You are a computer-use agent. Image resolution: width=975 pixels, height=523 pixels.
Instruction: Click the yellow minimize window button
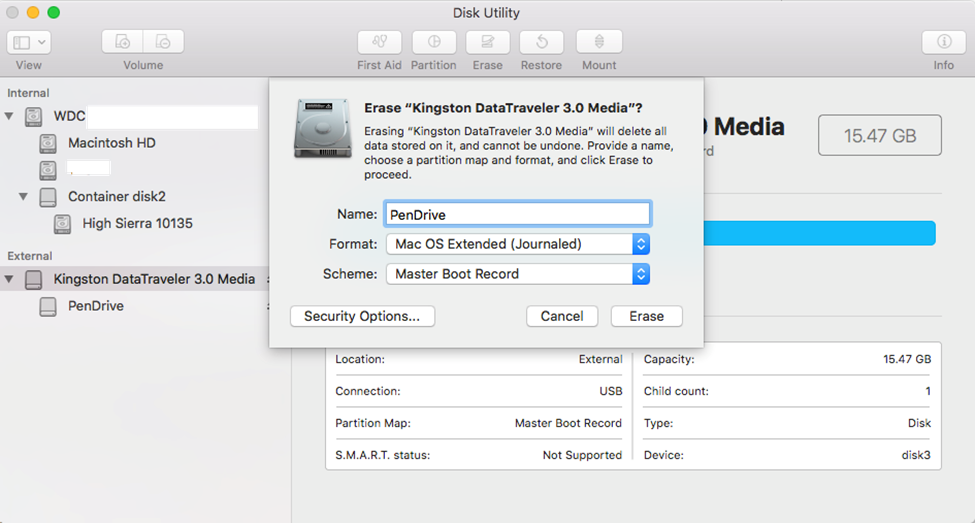[x=33, y=12]
